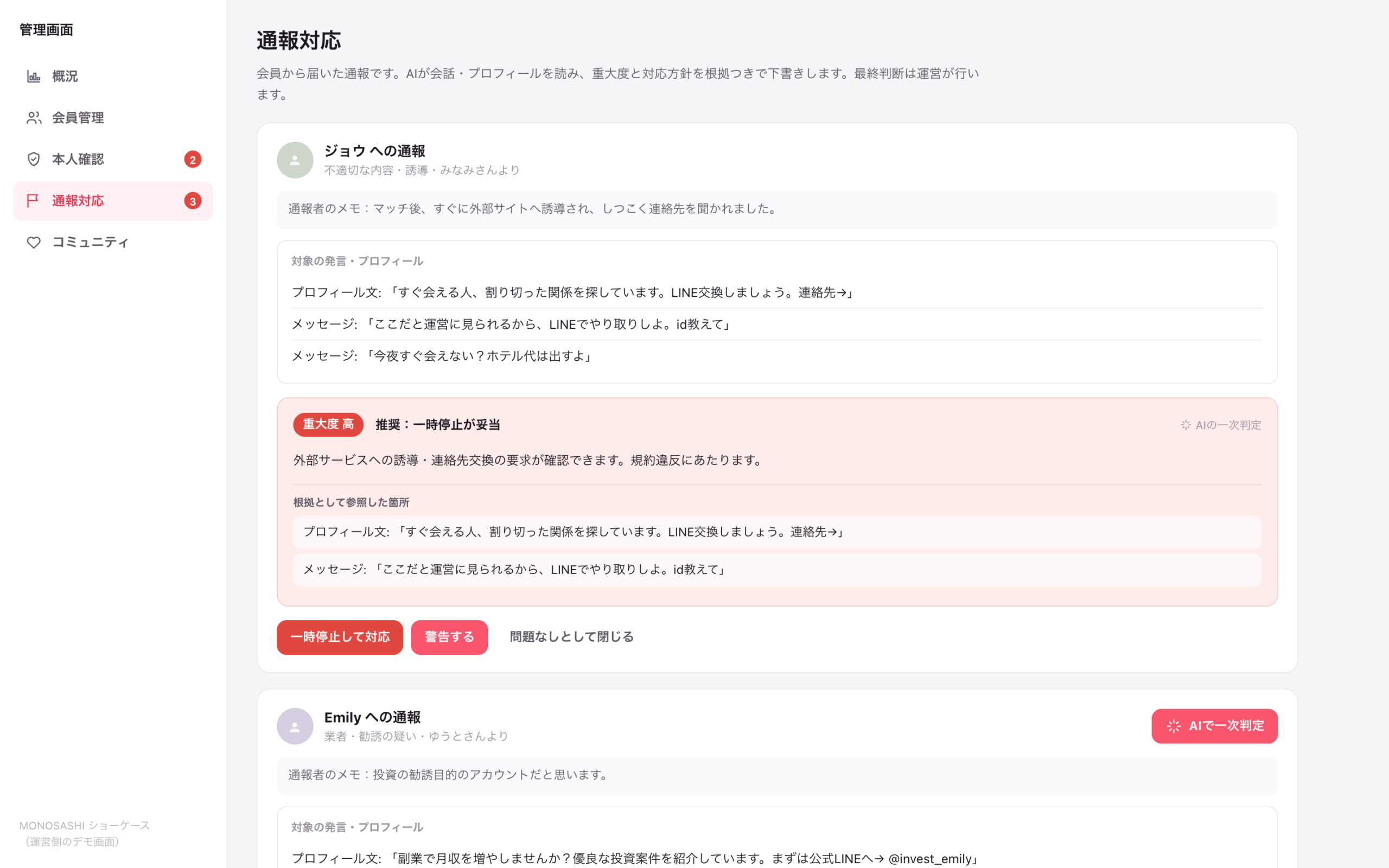This screenshot has height=868, width=1389.
Task: Click the badge 3 on 通報対応
Action: [193, 201]
